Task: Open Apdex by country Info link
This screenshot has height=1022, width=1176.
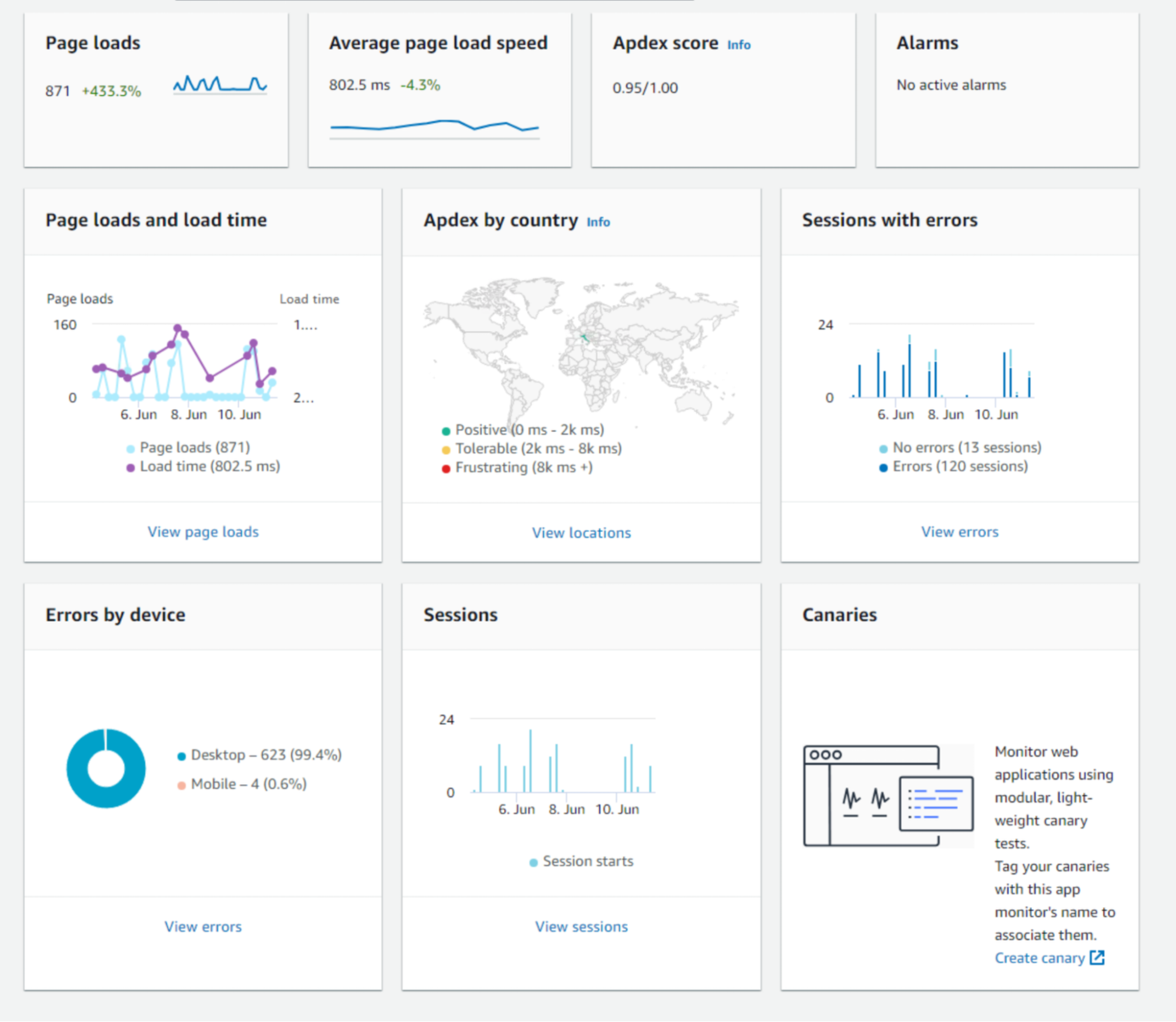Action: point(598,222)
